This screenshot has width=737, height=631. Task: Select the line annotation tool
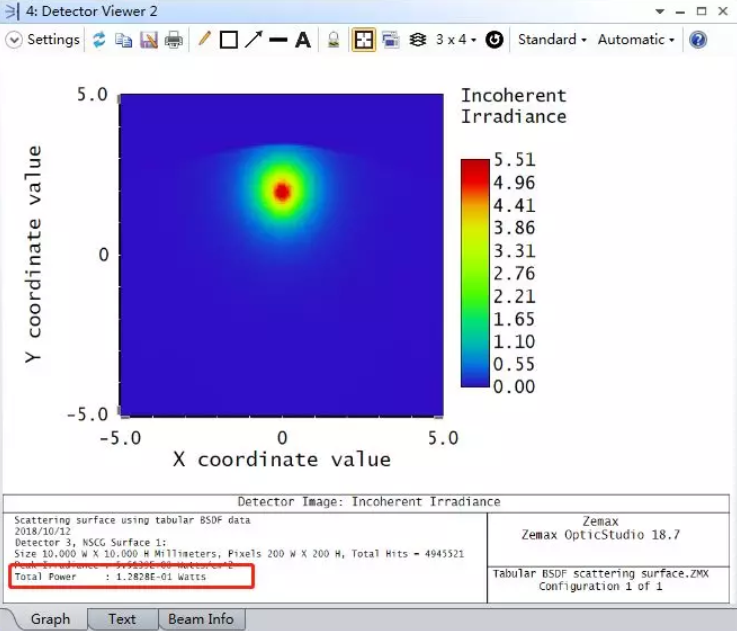click(x=278, y=40)
